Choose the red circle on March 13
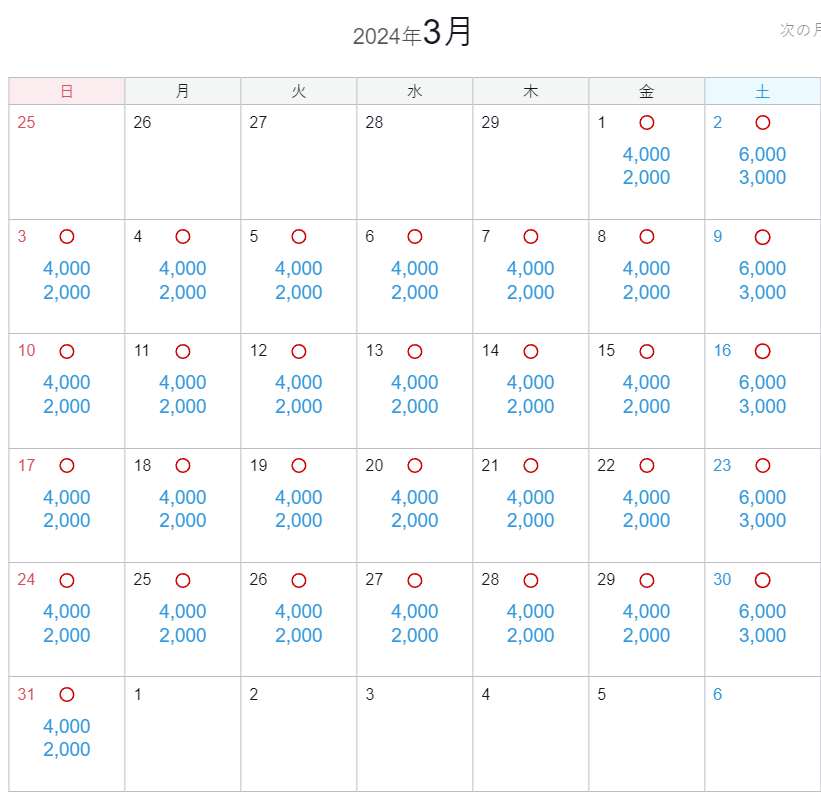Screen dimensions: 821x794 click(x=415, y=351)
